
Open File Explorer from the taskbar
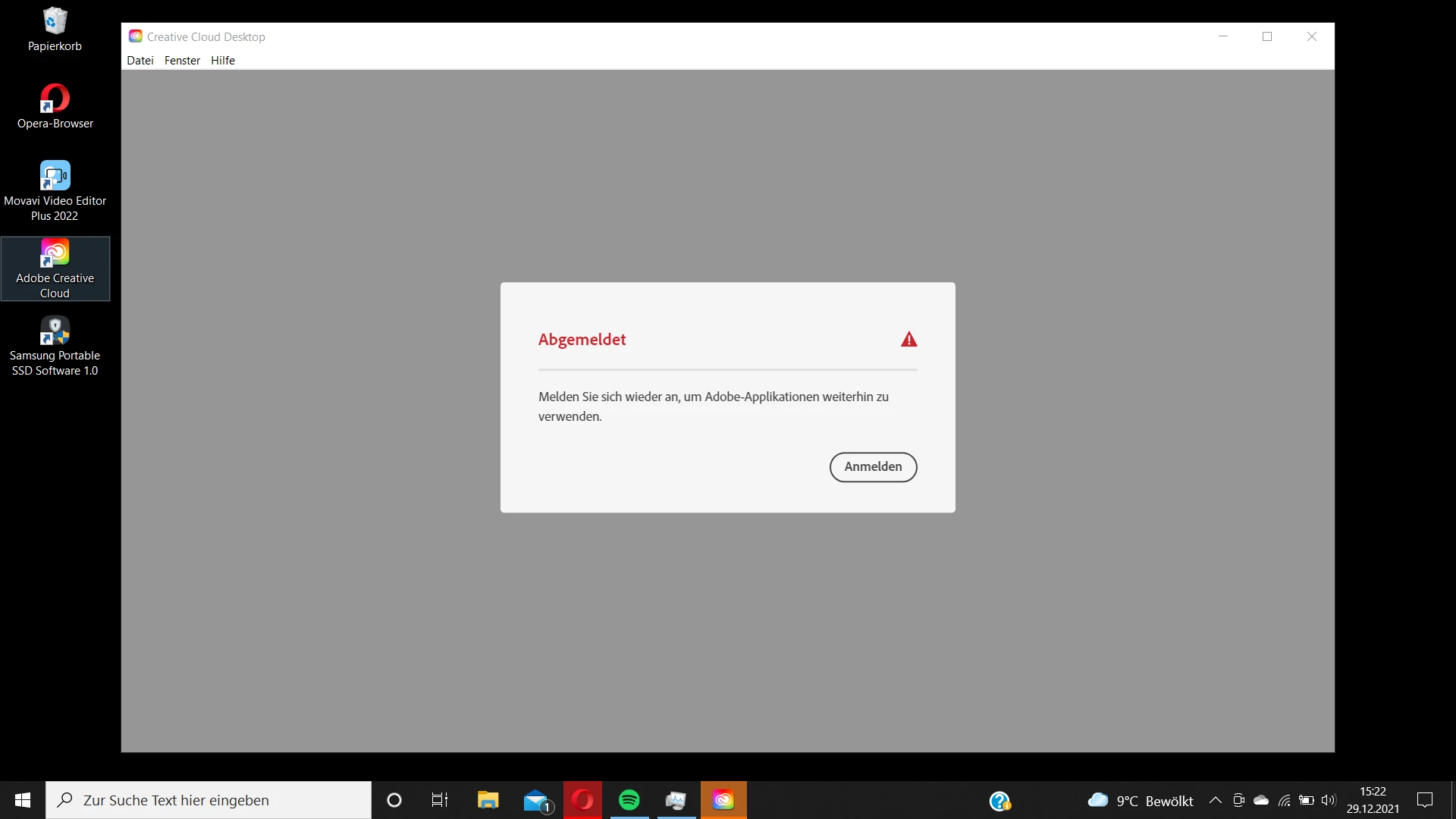(488, 800)
